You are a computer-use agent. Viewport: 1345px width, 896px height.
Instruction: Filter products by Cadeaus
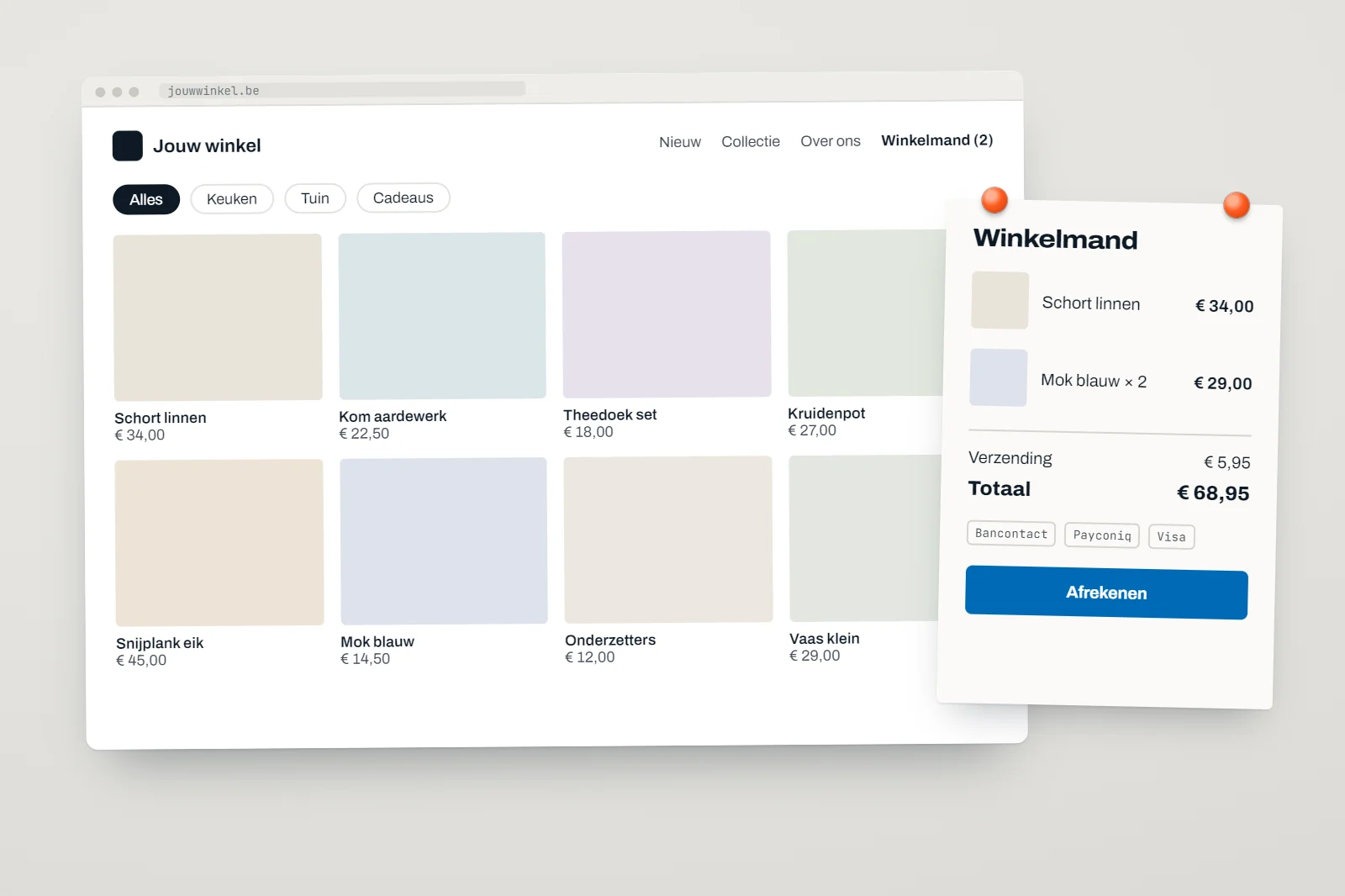coord(403,198)
